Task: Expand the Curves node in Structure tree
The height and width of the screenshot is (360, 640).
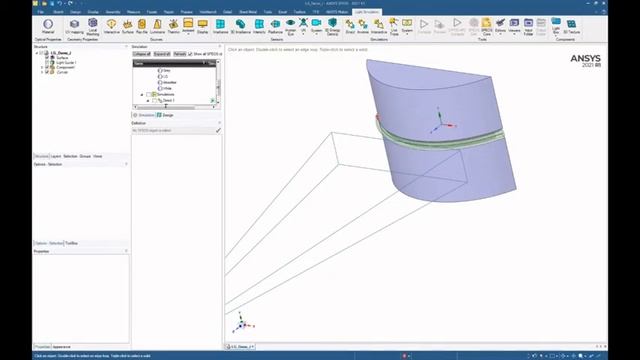Action: [x=42, y=72]
